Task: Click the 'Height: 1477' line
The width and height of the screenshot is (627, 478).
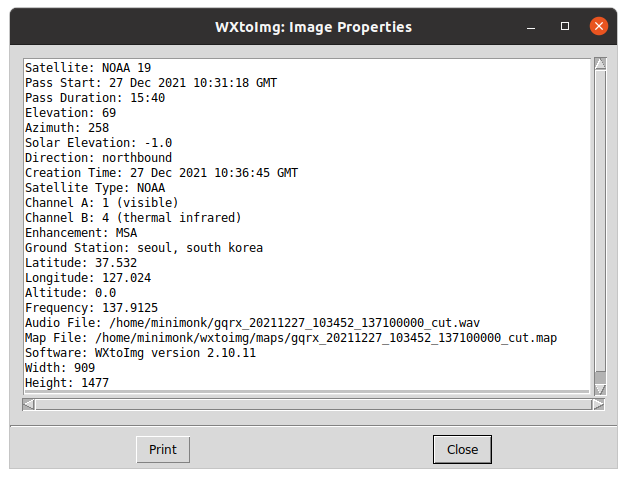Action: point(67,383)
